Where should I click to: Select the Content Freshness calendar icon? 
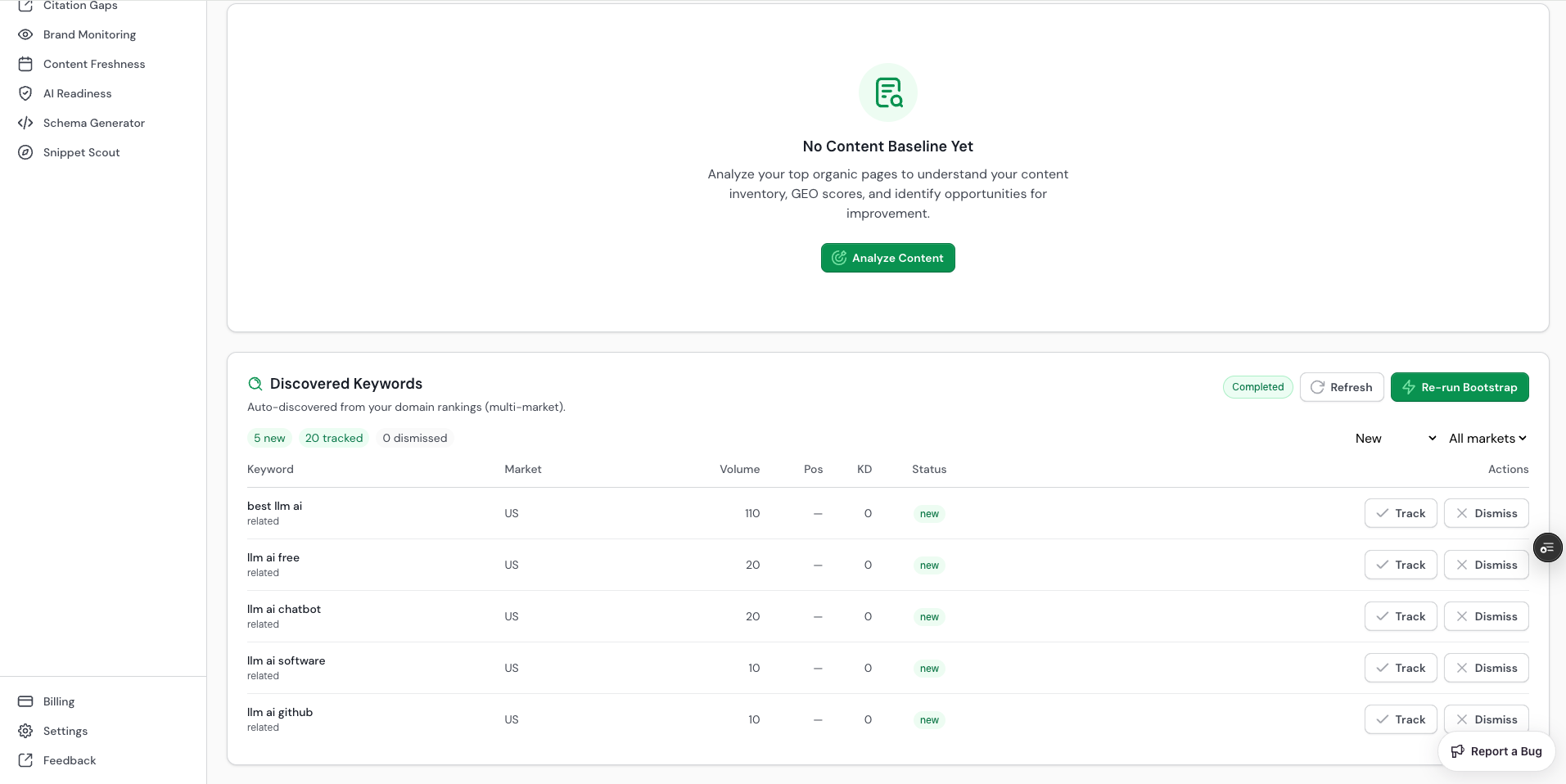[x=25, y=64]
